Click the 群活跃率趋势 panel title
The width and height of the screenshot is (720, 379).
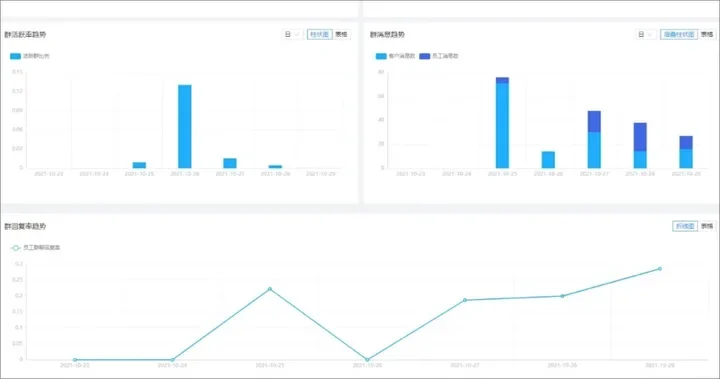[x=25, y=34]
